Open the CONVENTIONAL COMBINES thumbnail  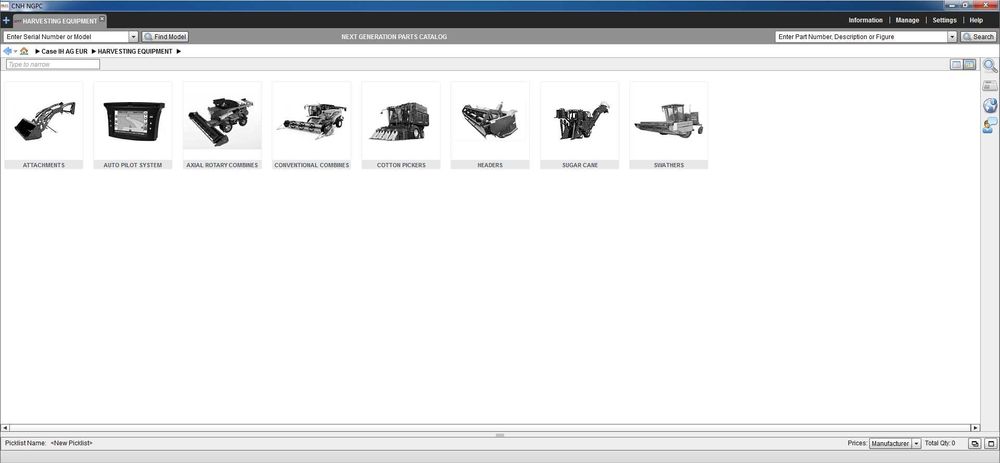pyautogui.click(x=312, y=121)
